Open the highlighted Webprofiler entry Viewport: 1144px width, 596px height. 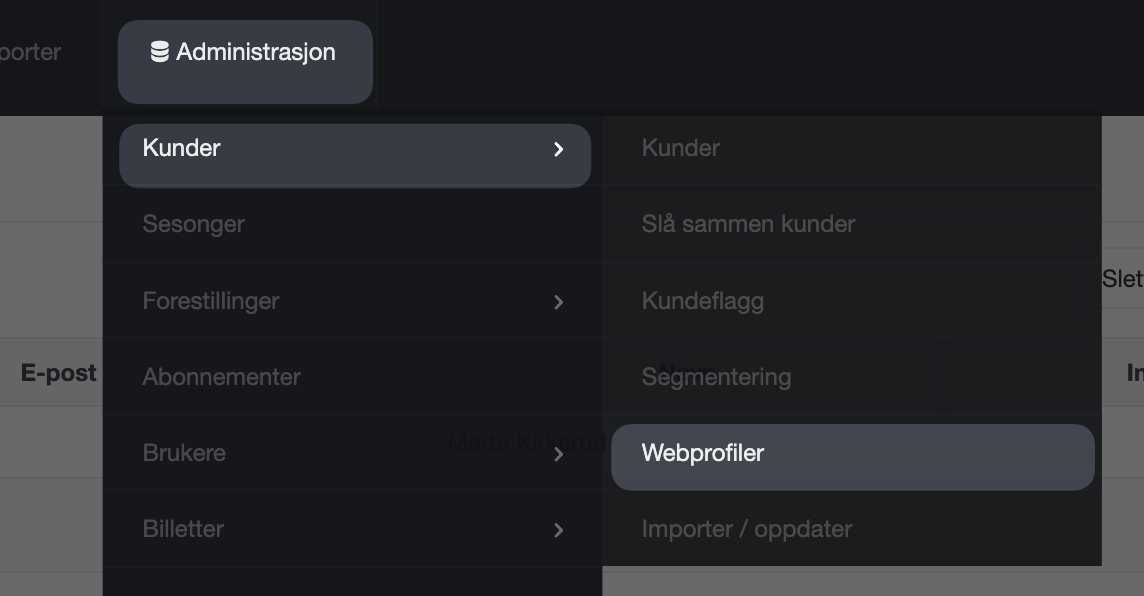852,457
